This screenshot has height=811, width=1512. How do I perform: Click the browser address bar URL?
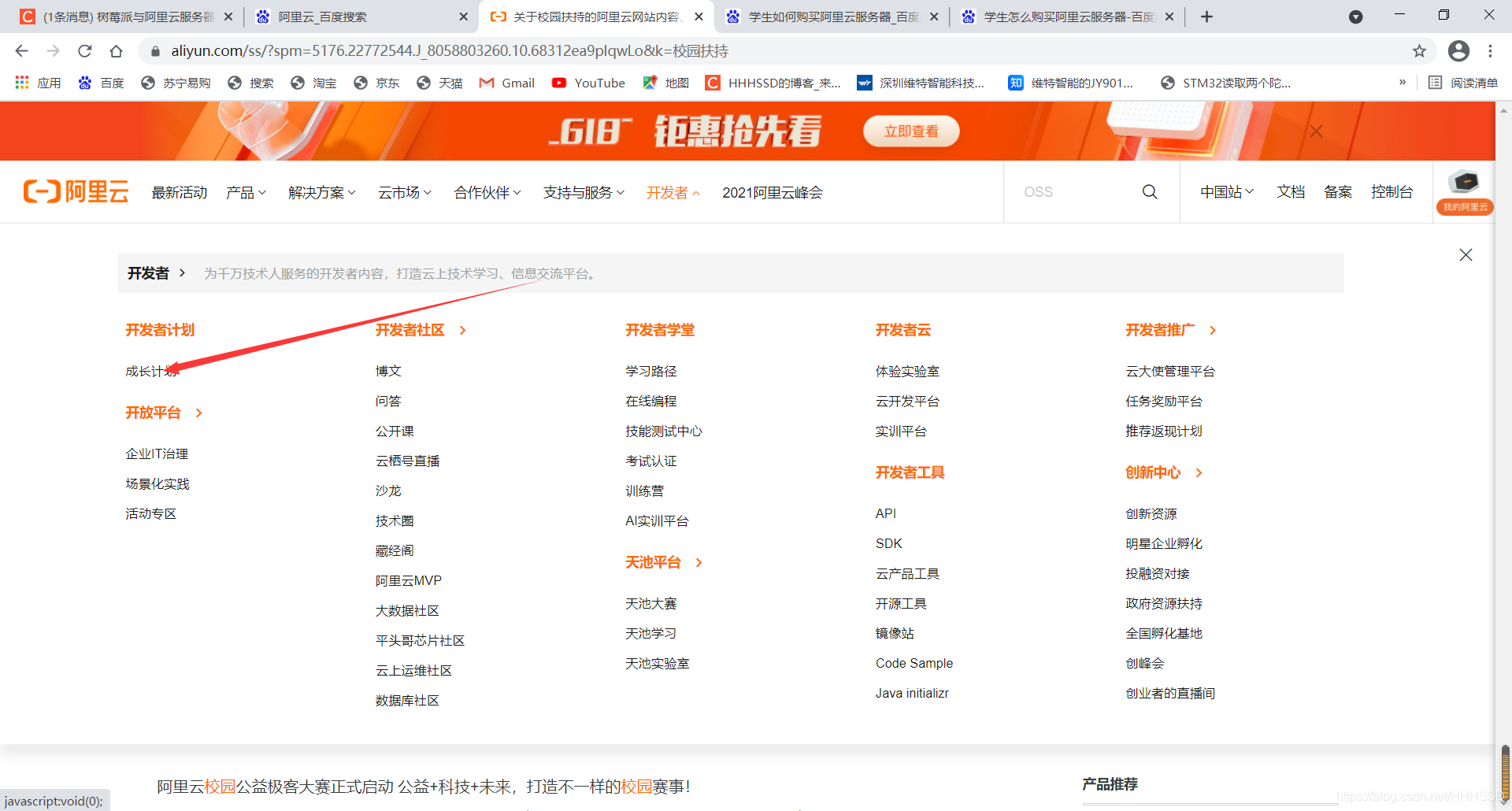coord(450,51)
